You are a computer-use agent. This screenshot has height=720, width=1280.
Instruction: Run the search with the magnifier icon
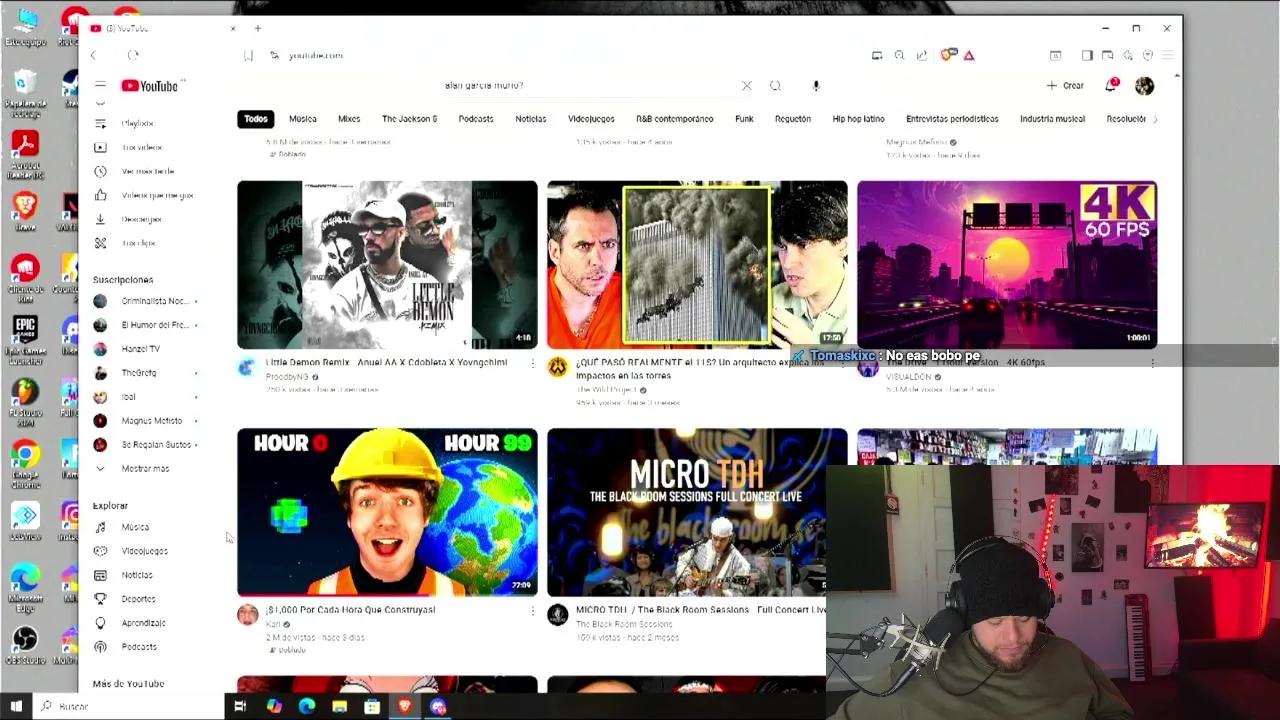pyautogui.click(x=775, y=86)
